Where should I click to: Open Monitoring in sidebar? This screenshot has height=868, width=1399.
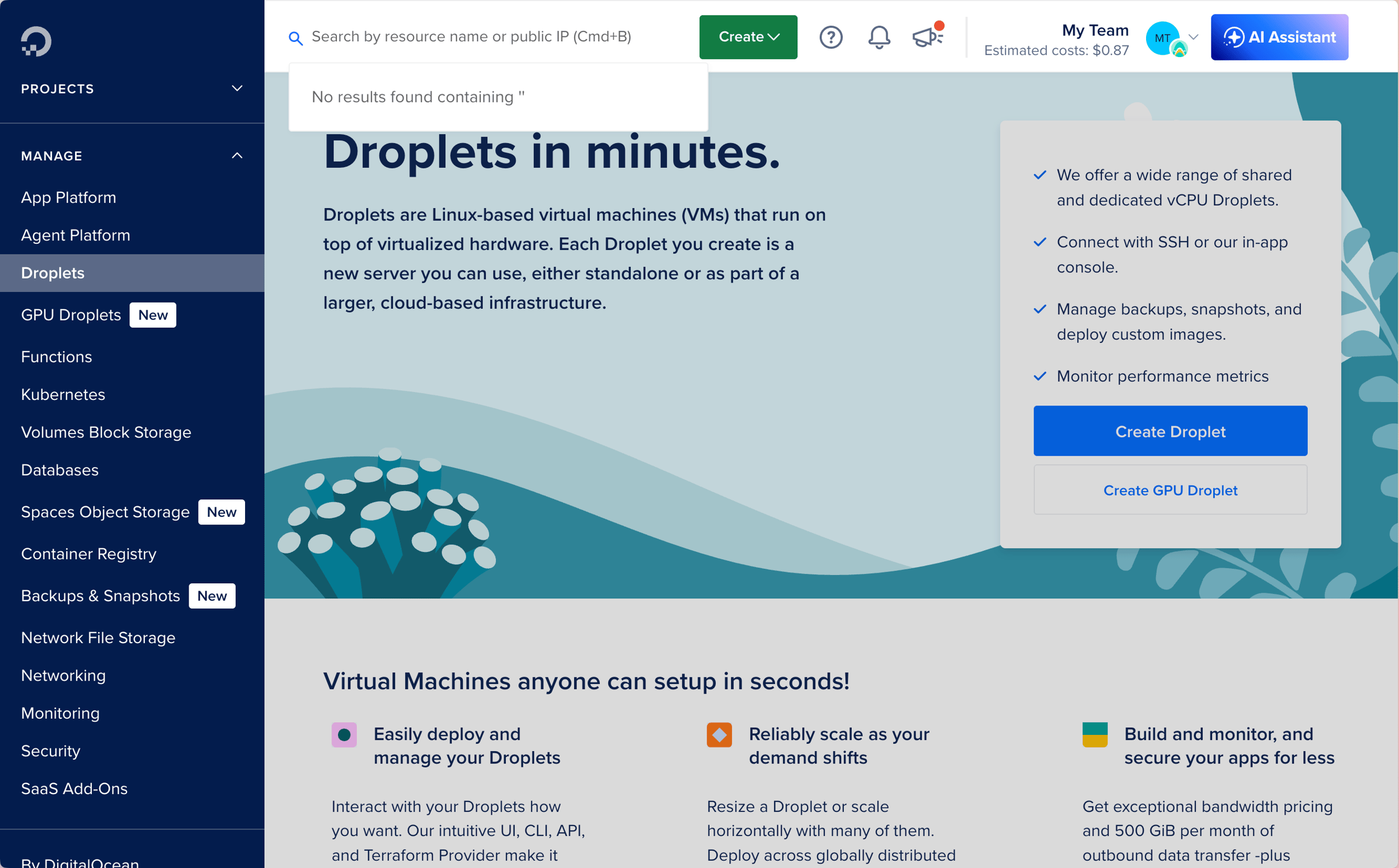tap(60, 713)
